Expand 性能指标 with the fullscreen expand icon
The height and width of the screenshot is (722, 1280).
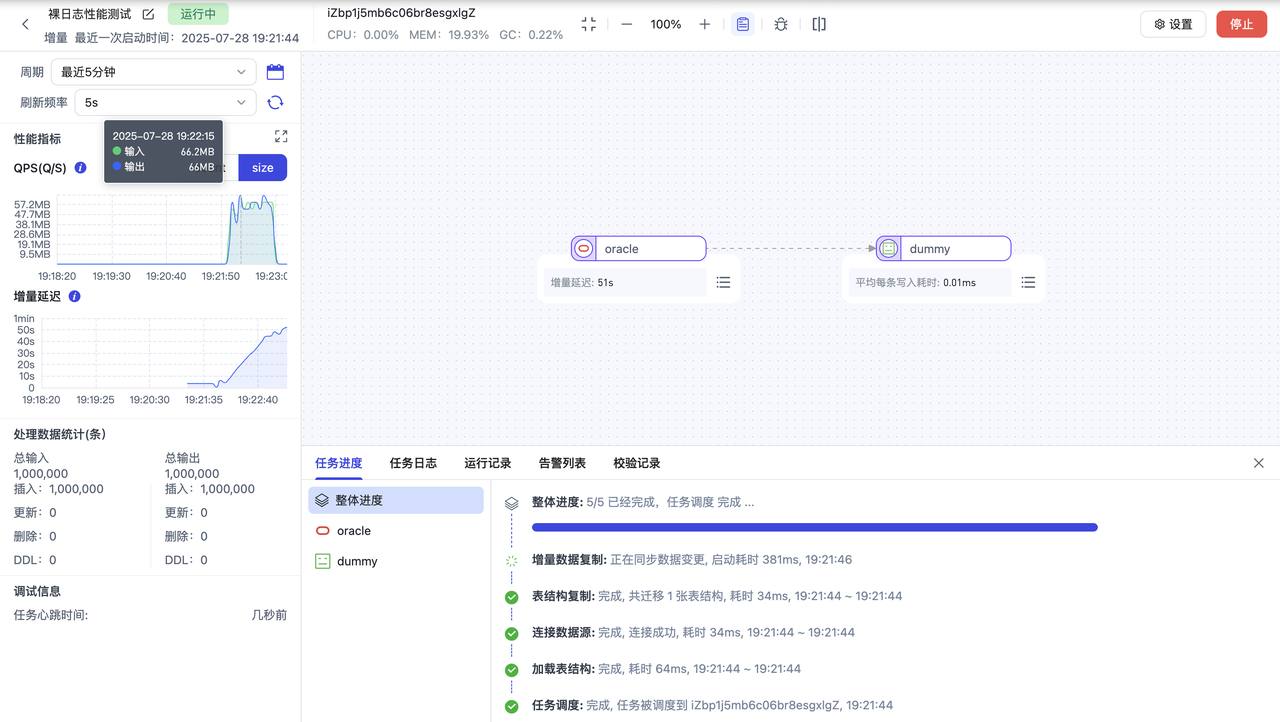[281, 135]
